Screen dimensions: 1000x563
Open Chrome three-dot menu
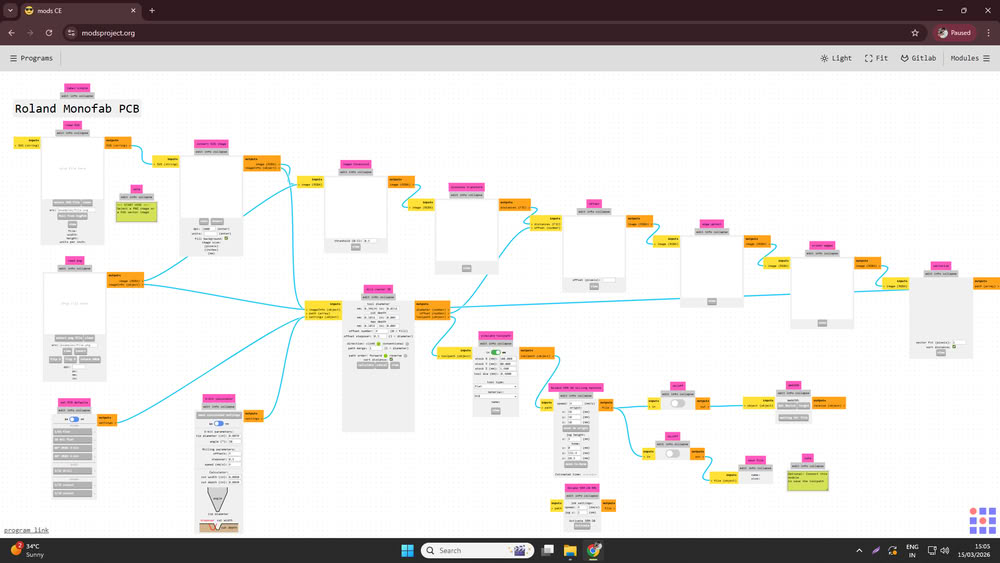[x=989, y=33]
